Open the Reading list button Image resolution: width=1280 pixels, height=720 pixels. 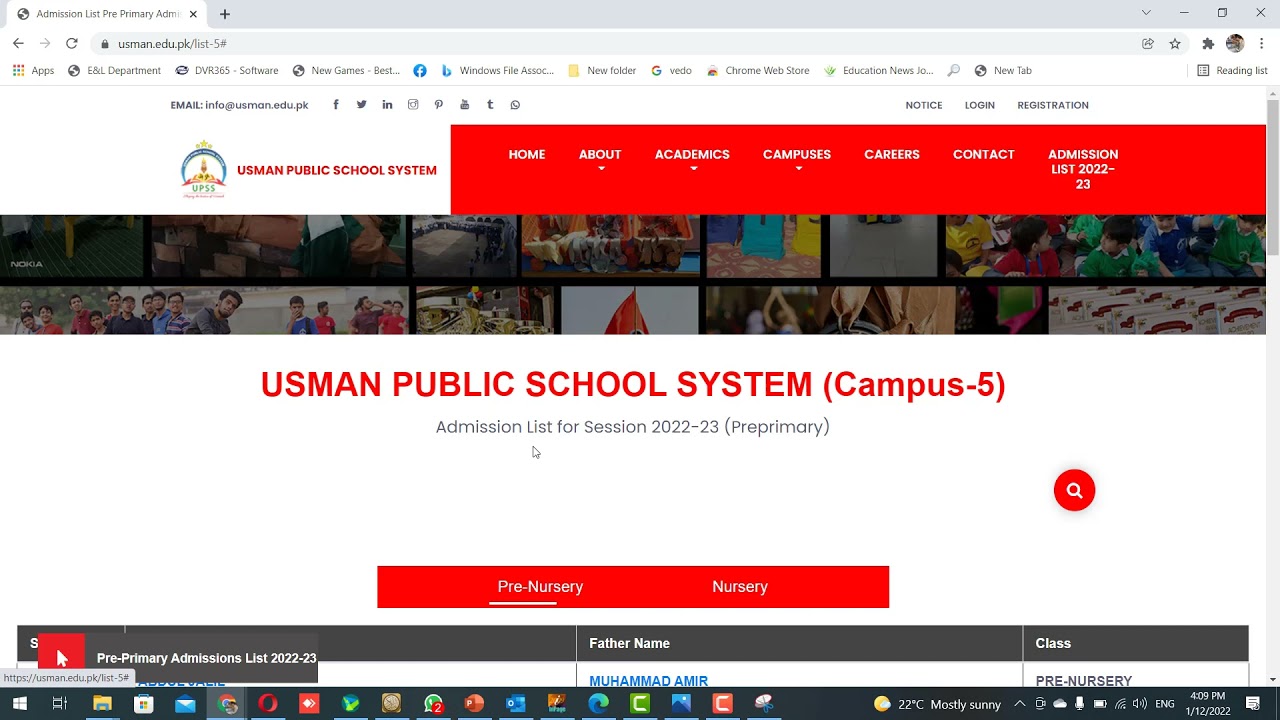coord(1232,71)
